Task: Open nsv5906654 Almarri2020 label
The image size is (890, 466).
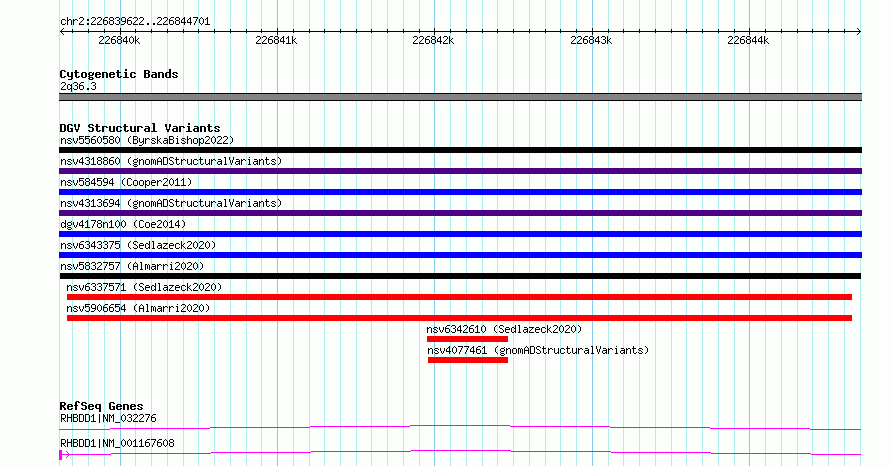Action: click(x=138, y=308)
